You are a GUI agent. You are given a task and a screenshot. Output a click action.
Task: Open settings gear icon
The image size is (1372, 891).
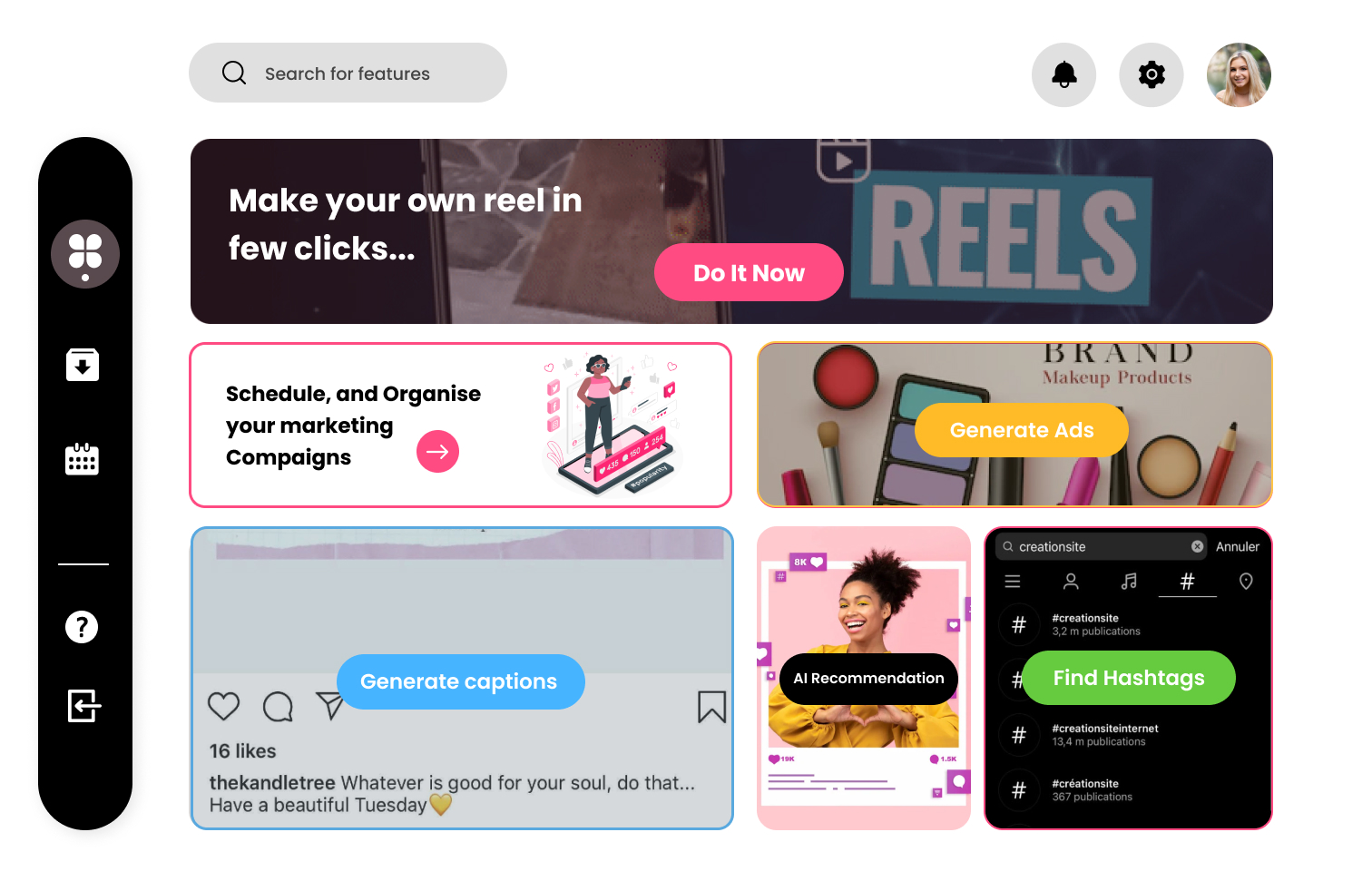[1151, 74]
